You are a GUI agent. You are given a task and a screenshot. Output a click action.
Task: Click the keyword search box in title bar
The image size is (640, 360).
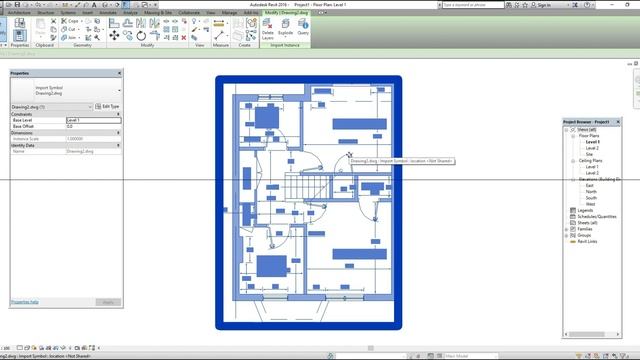473,5
